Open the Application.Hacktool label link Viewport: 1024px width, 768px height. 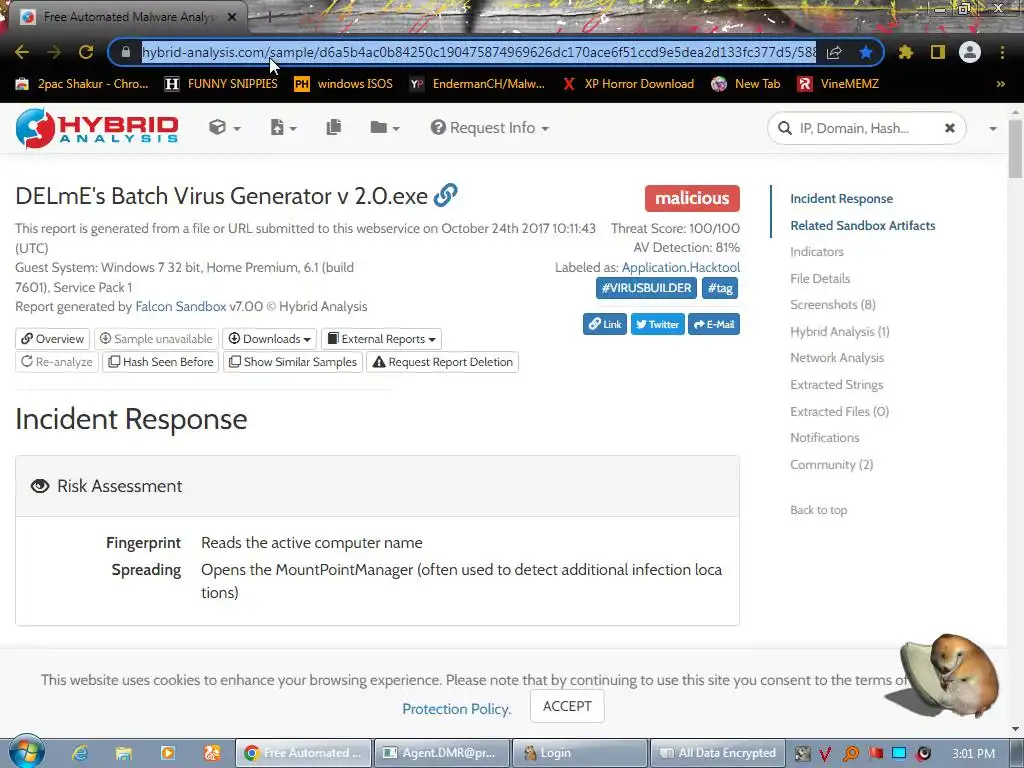tap(680, 268)
